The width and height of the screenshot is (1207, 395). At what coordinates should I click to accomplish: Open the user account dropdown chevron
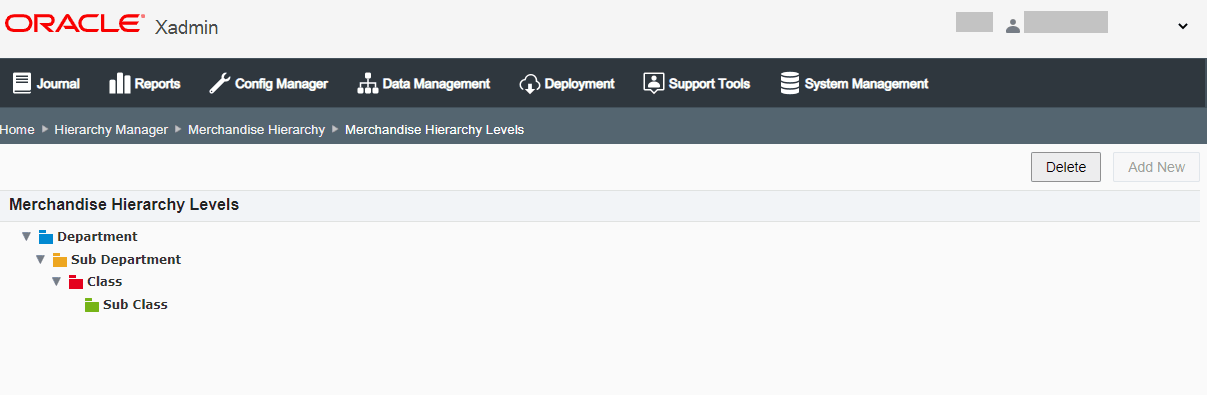pyautogui.click(x=1183, y=27)
